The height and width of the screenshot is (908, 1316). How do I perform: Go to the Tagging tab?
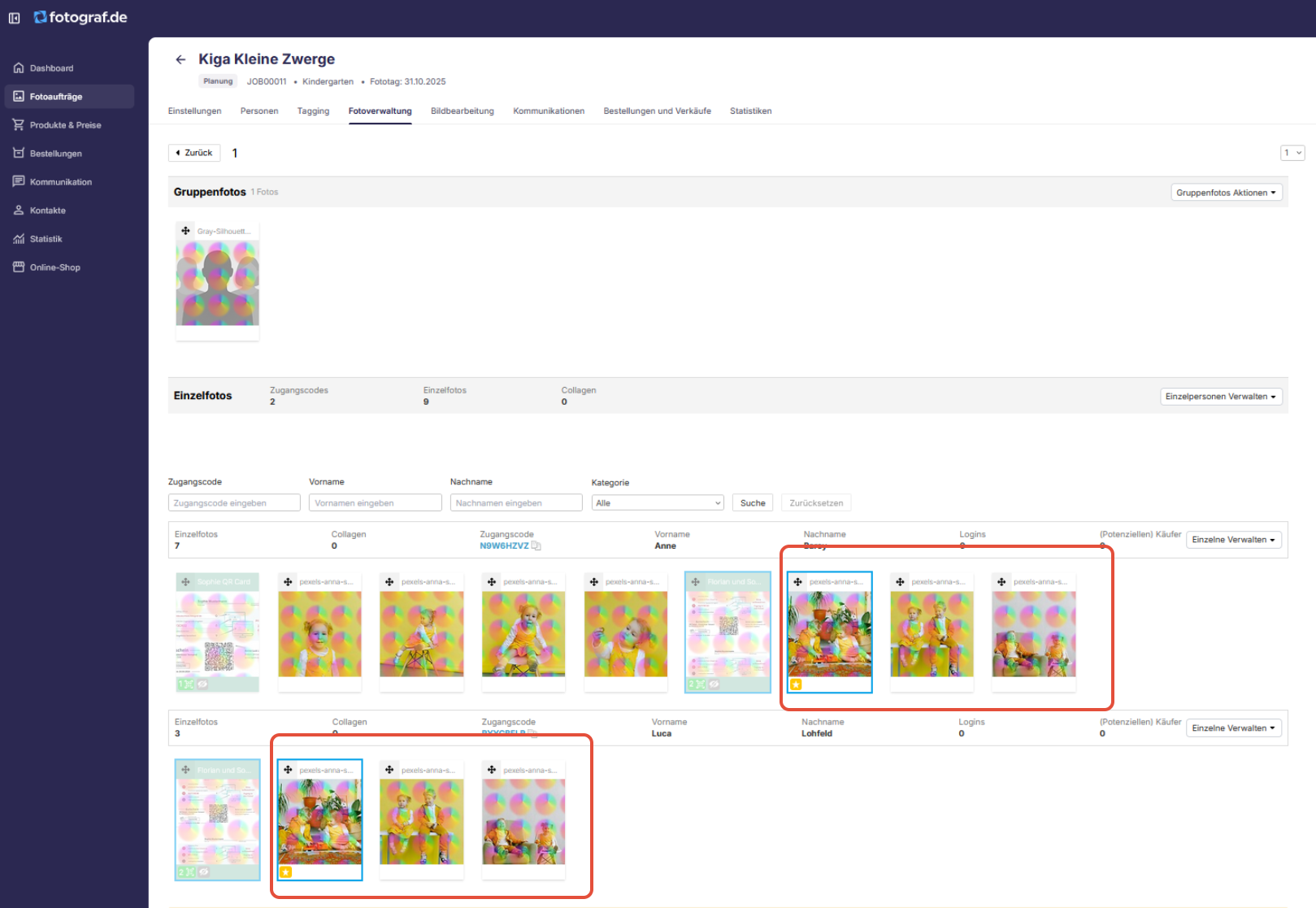[x=314, y=111]
